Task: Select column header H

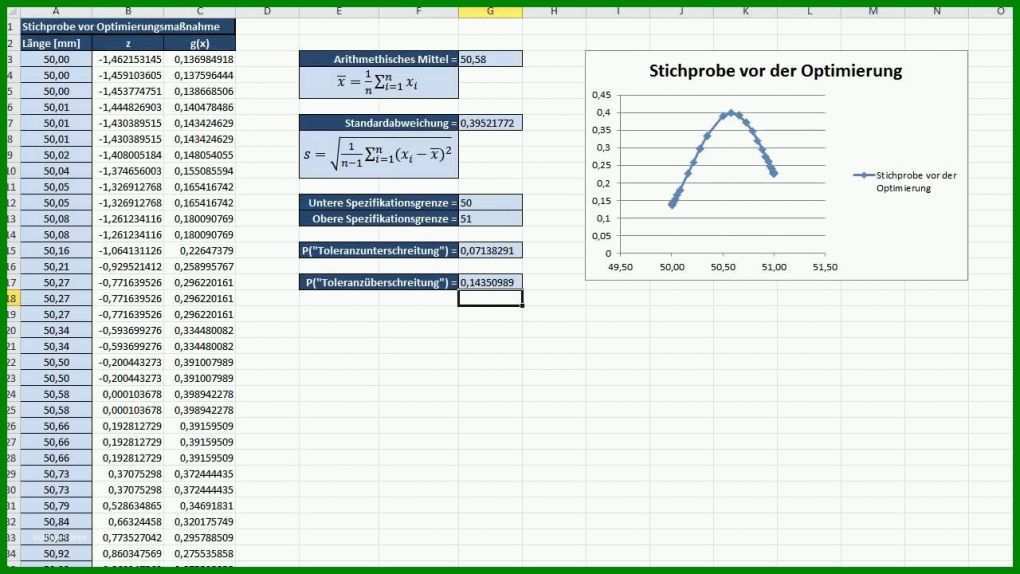Action: [x=554, y=11]
